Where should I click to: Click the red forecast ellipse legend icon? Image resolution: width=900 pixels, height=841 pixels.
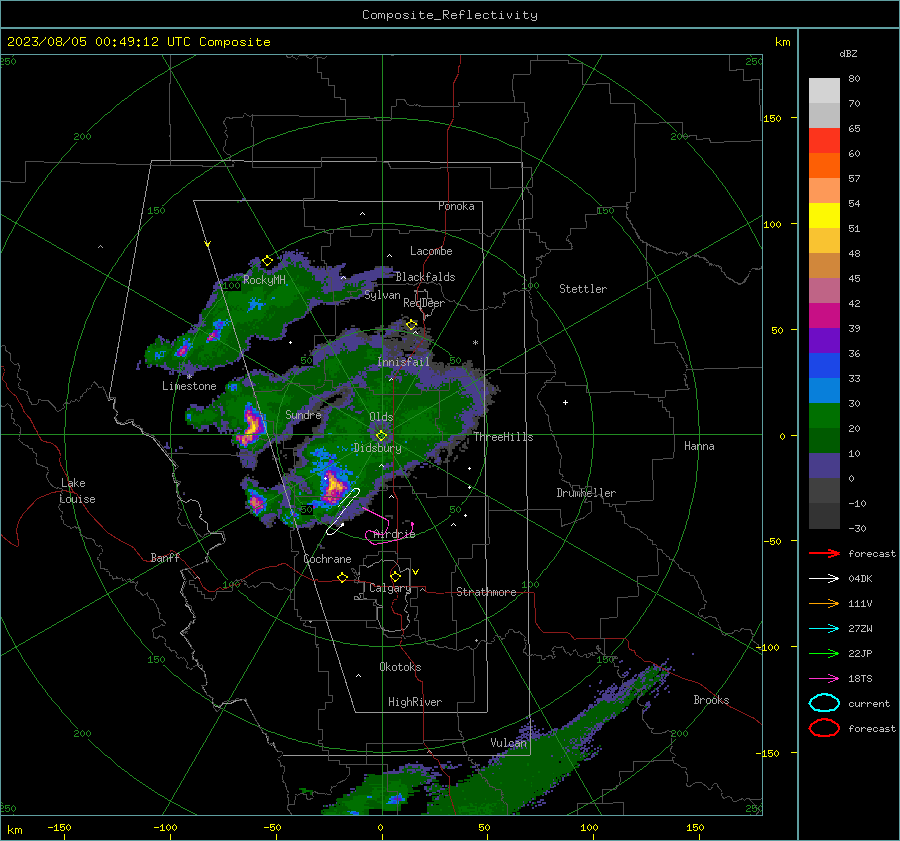pos(824,728)
